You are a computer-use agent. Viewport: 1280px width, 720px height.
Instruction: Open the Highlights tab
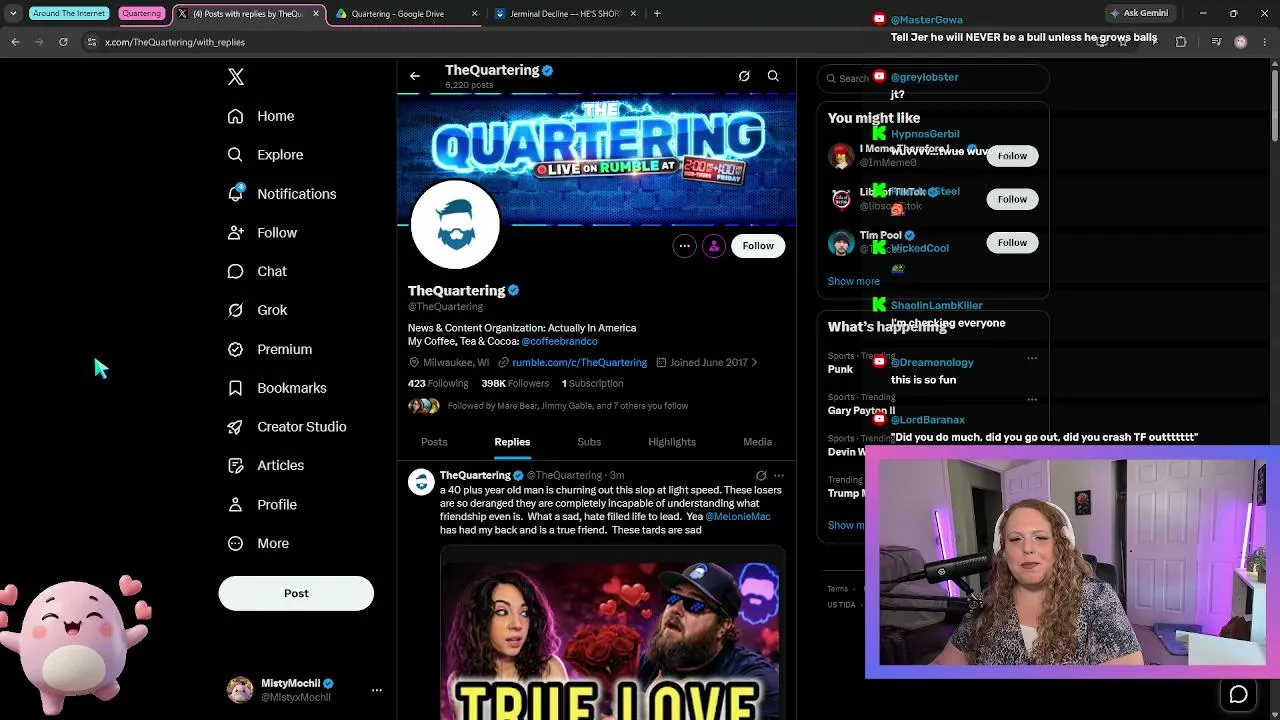coord(672,442)
